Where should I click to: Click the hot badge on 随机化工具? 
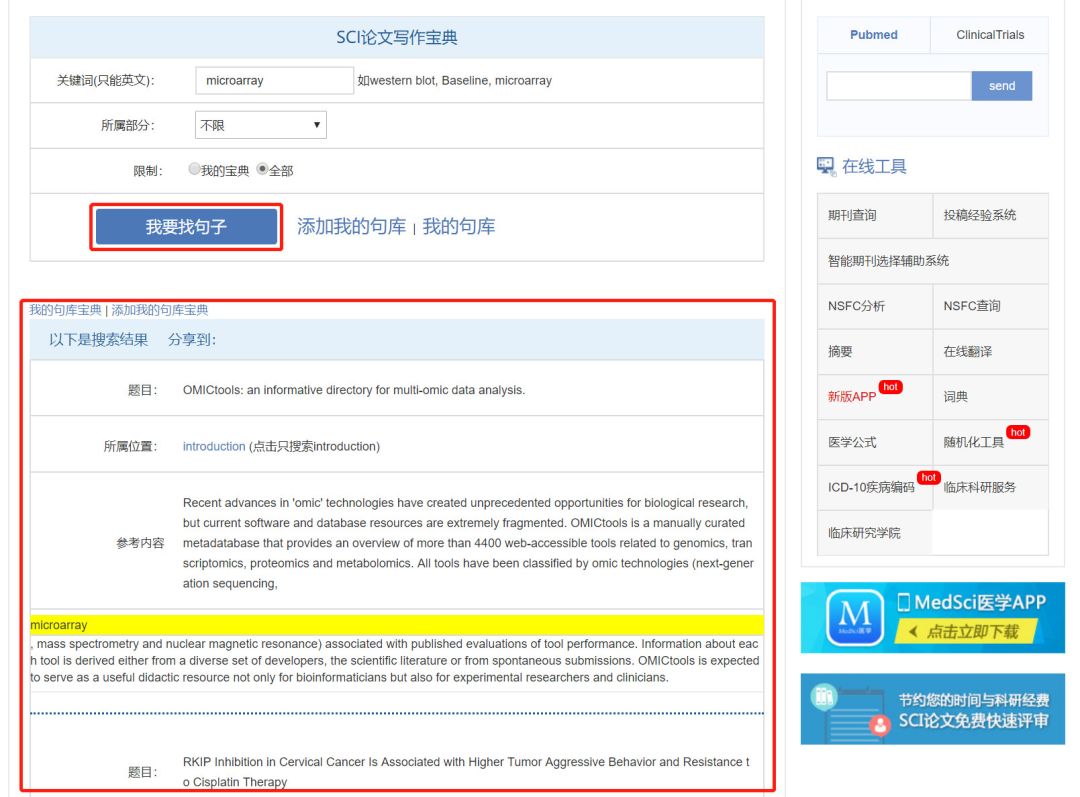coord(1018,433)
